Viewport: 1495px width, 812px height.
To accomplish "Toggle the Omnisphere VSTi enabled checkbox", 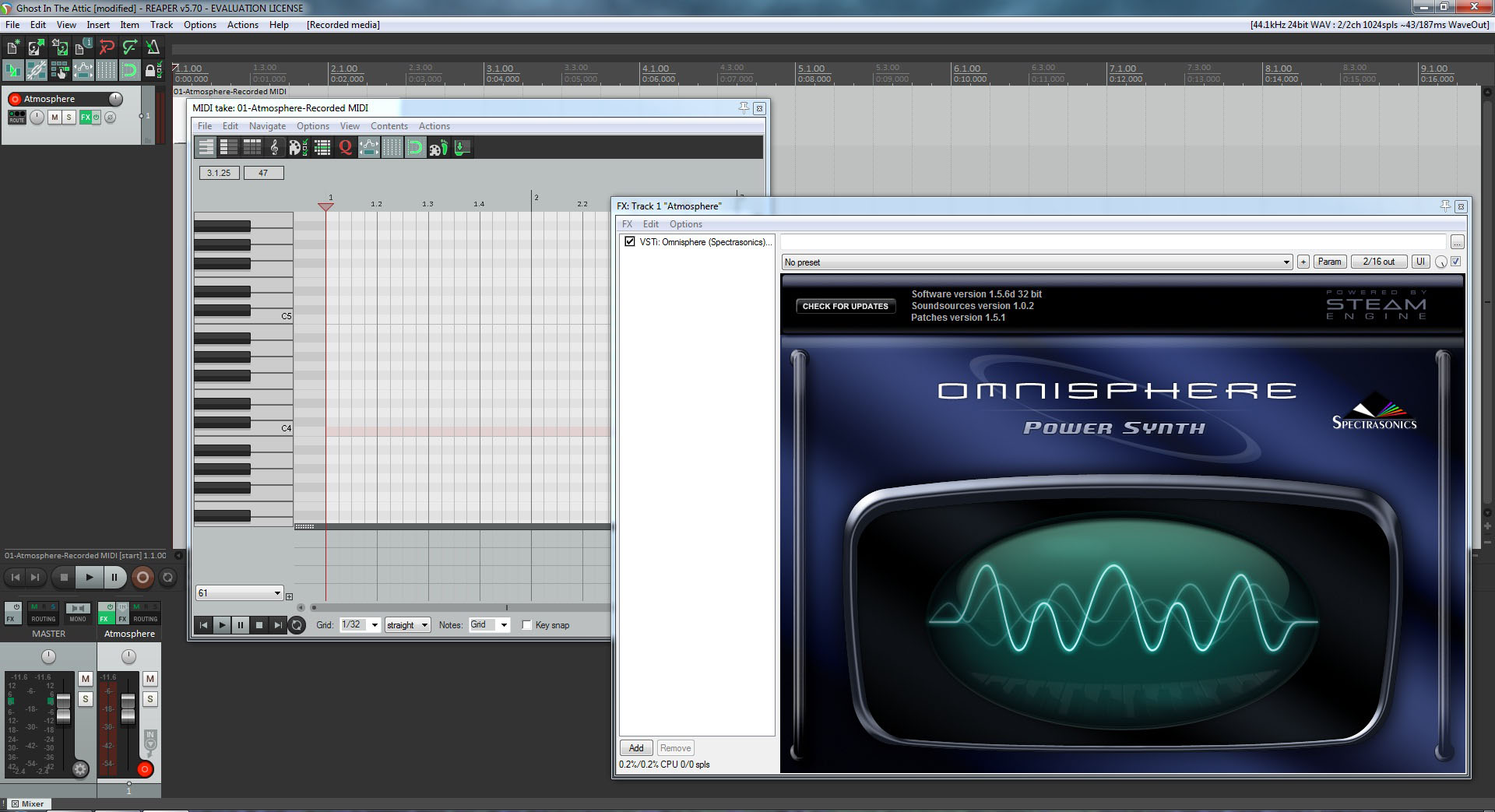I will 629,242.
